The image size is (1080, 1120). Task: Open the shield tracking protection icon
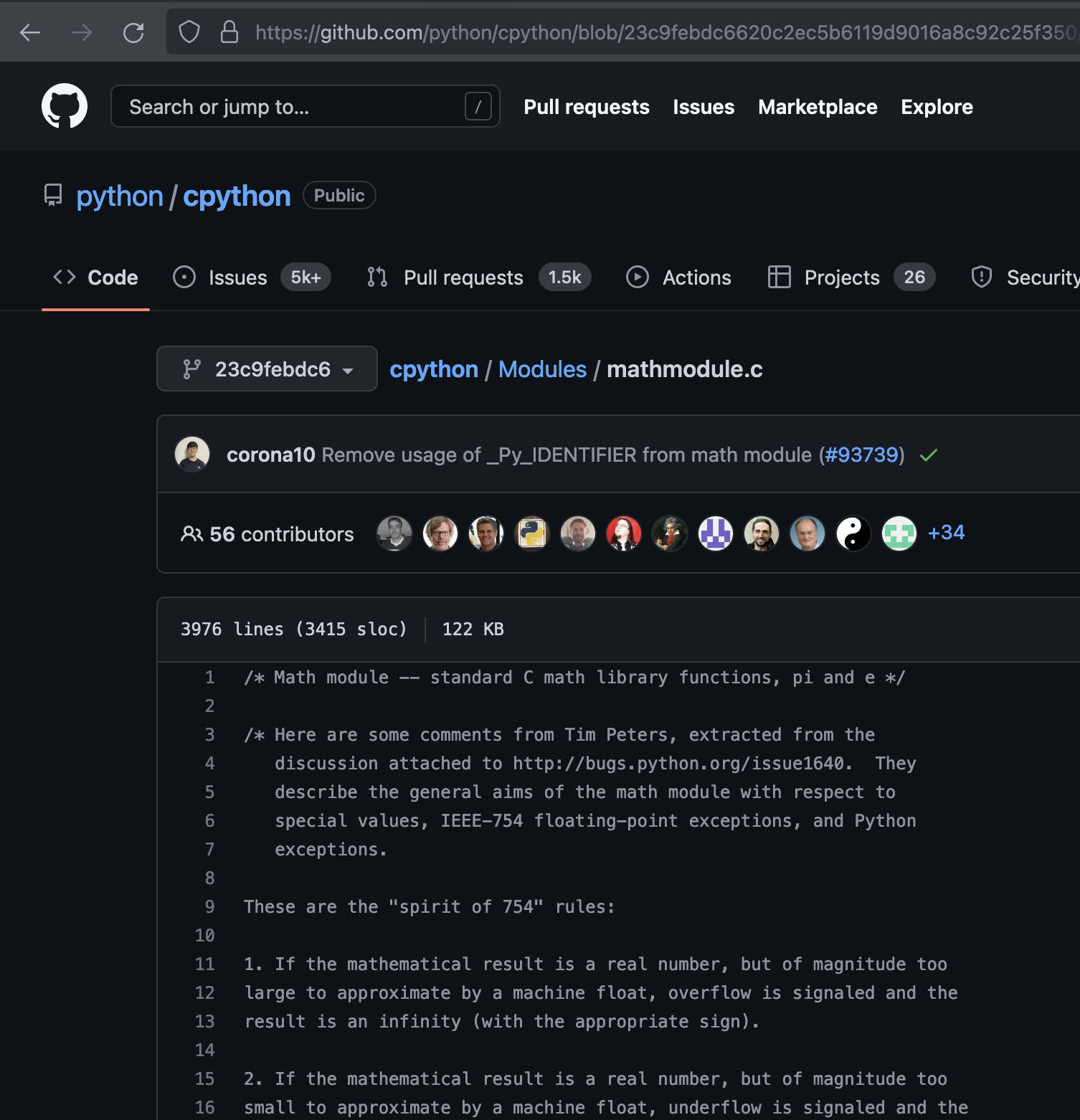189,32
